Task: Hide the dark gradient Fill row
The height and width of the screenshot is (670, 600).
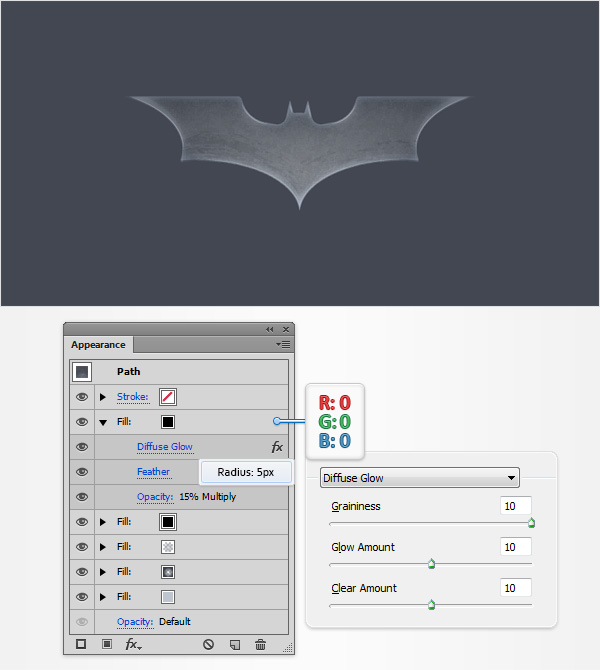Action: (82, 572)
